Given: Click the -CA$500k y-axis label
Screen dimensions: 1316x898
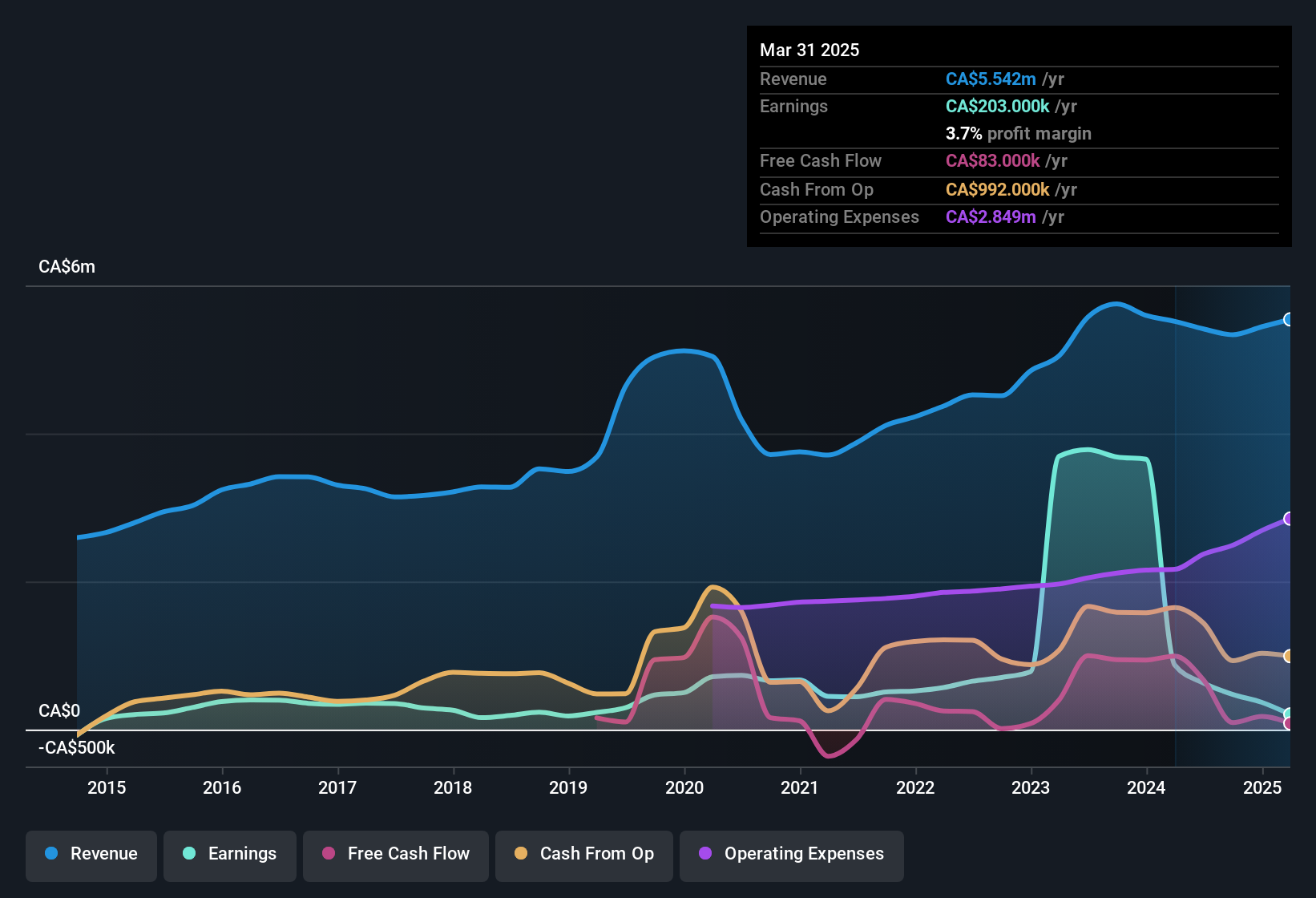Looking at the screenshot, I should (77, 748).
